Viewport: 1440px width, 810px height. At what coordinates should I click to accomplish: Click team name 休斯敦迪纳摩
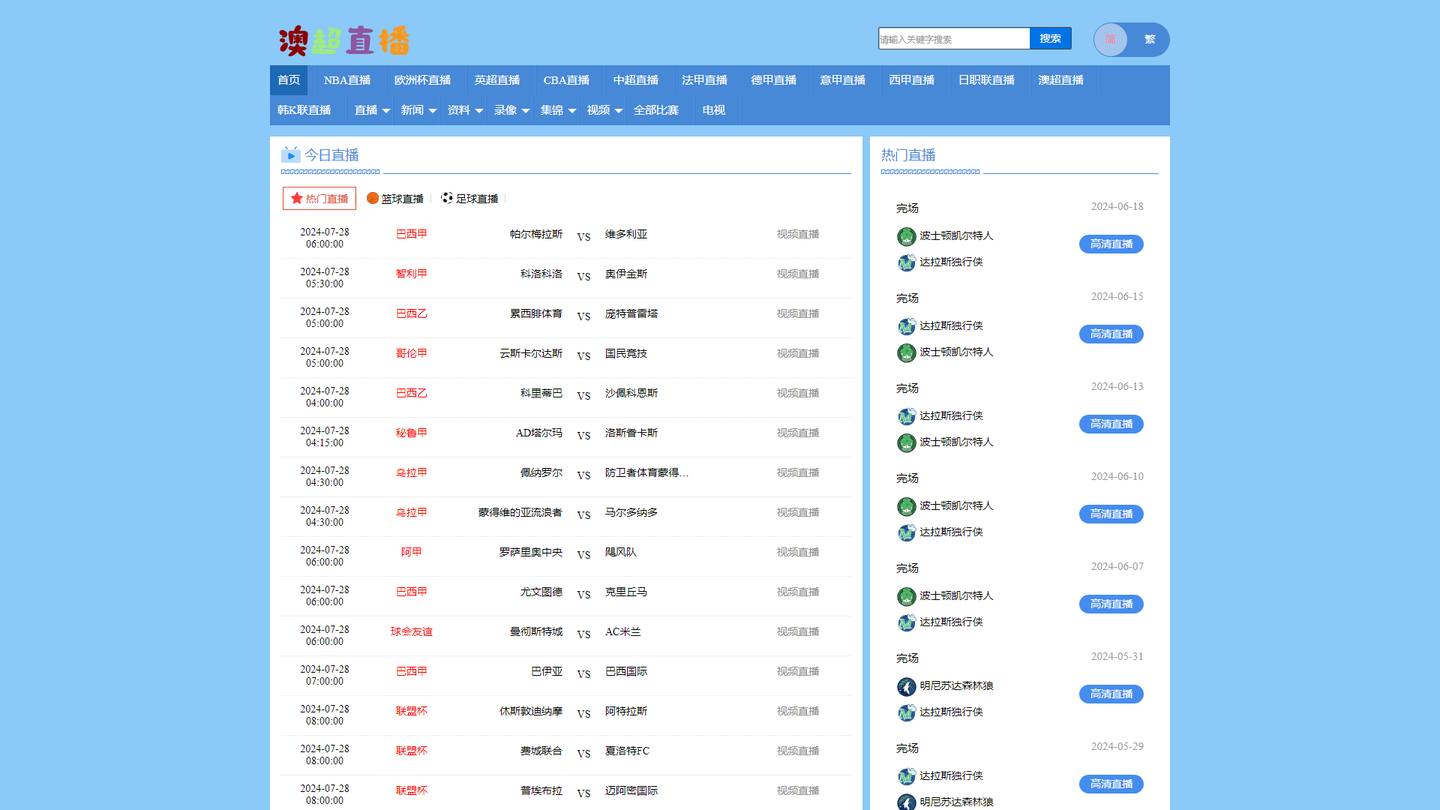click(531, 712)
